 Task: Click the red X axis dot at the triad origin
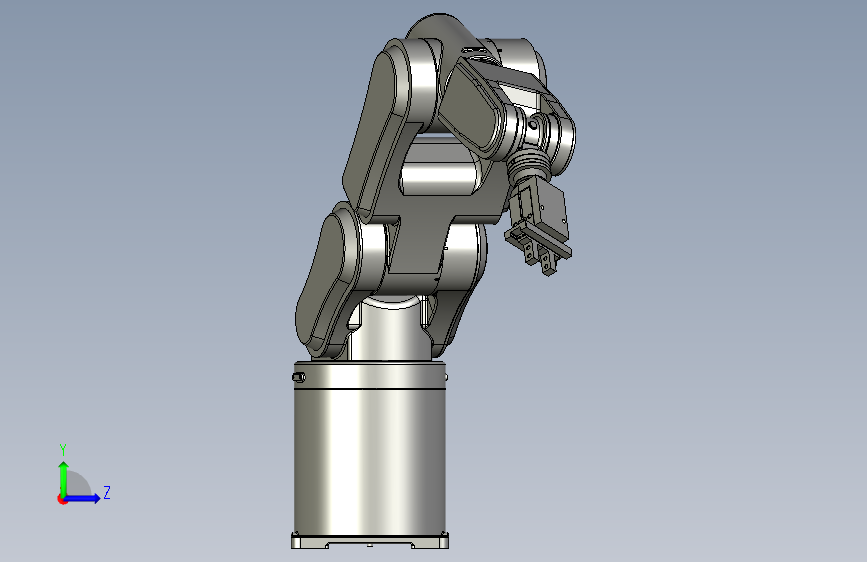[62, 500]
